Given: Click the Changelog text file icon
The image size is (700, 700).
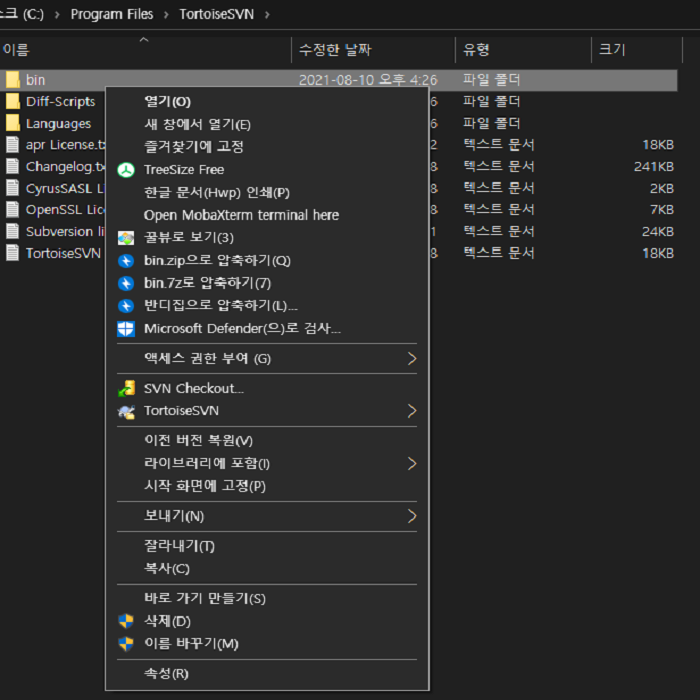Looking at the screenshot, I should pos(12,166).
